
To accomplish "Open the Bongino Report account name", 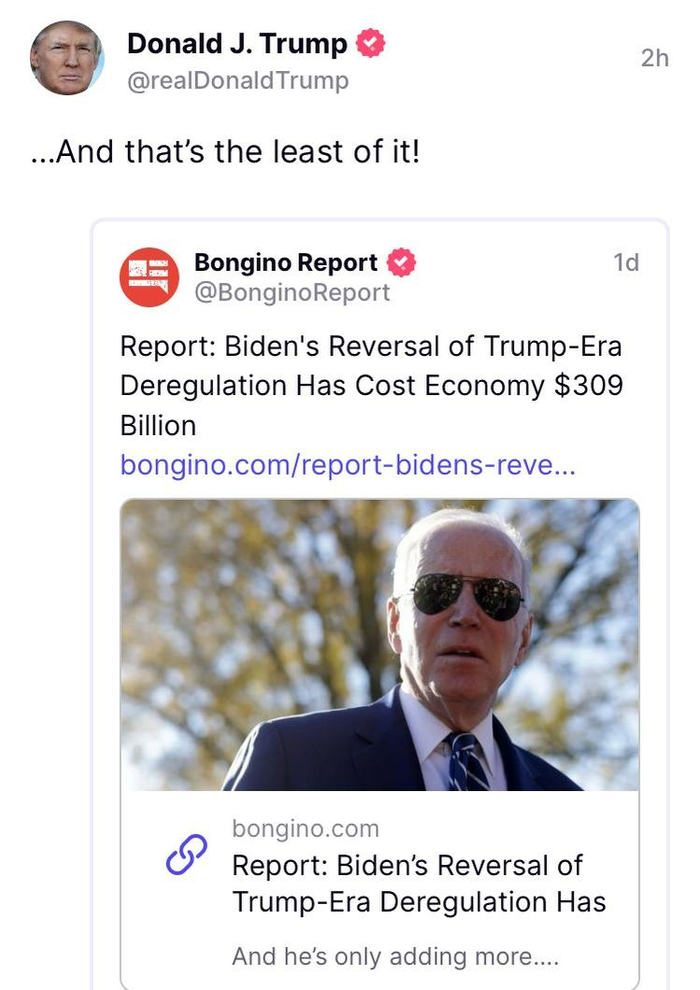I will [x=286, y=263].
